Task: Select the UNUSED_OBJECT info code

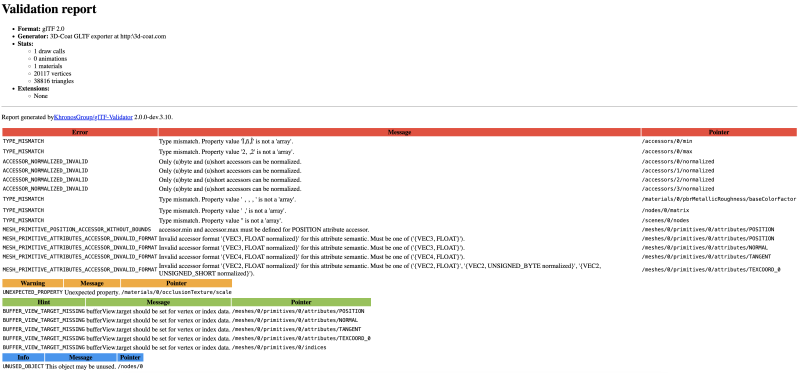Action: click(x=23, y=366)
